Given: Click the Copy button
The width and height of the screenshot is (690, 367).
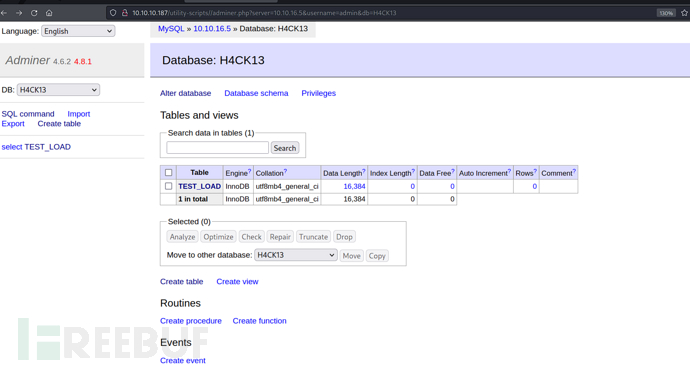Looking at the screenshot, I should (377, 256).
